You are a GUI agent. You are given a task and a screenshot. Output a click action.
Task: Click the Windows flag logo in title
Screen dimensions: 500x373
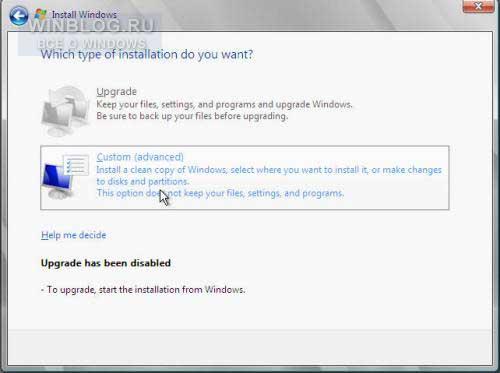[41, 15]
